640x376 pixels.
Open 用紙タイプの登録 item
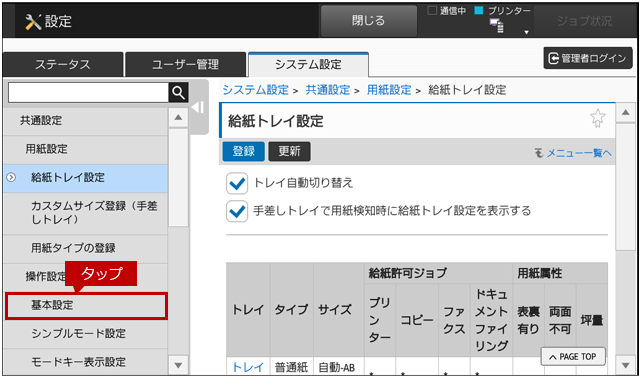coord(85,248)
